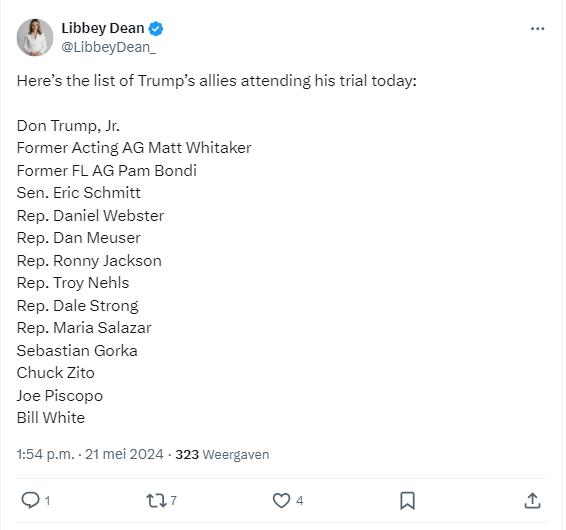Screen dimensions: 566x530
Task: Open the Libbey Dean display name link
Action: pyautogui.click(x=103, y=28)
